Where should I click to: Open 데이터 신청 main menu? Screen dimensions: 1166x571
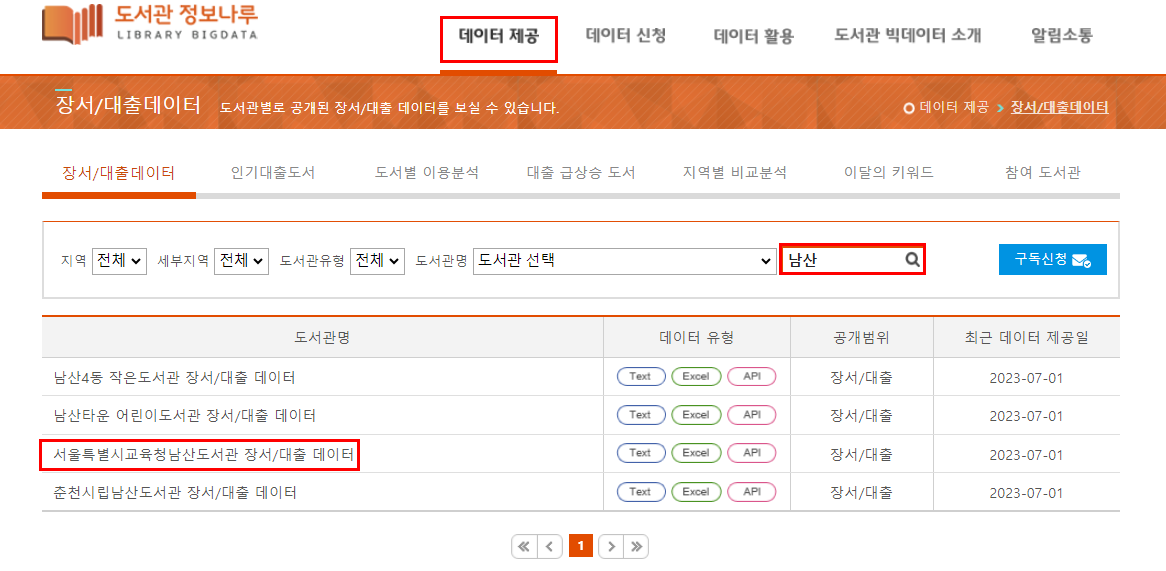pyautogui.click(x=625, y=36)
